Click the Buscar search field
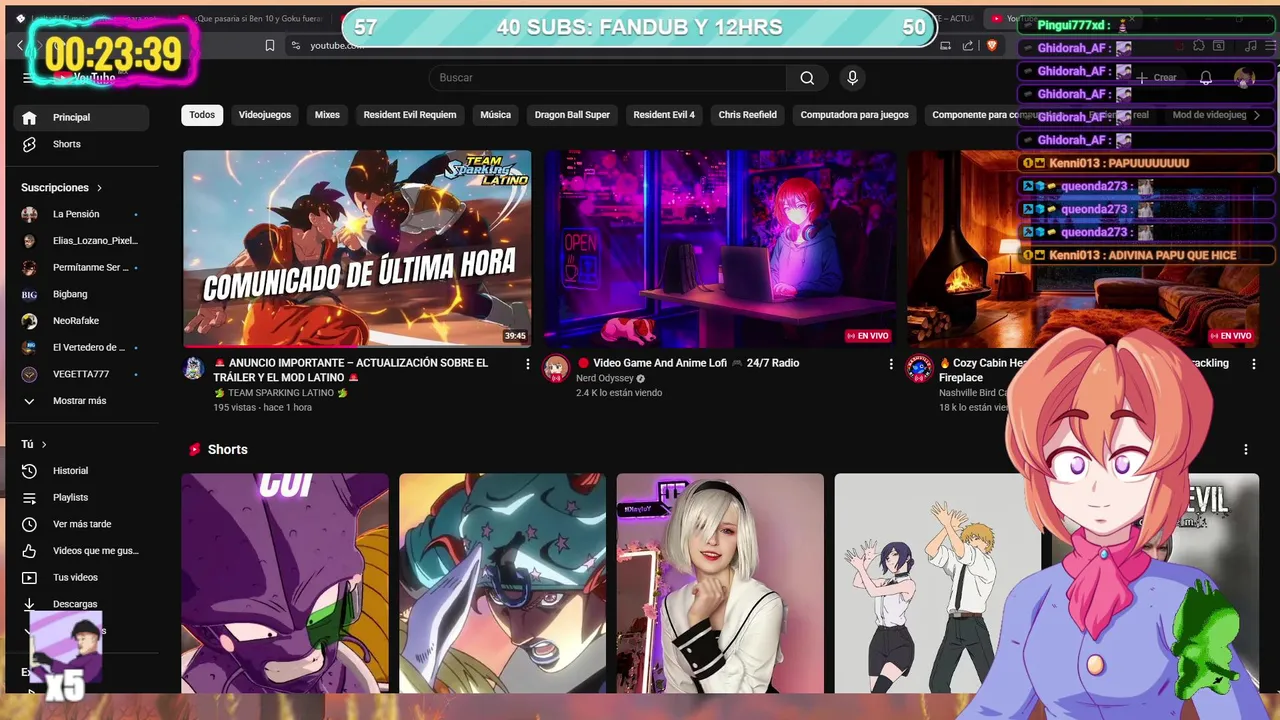Viewport: 1280px width, 720px height. click(607, 78)
